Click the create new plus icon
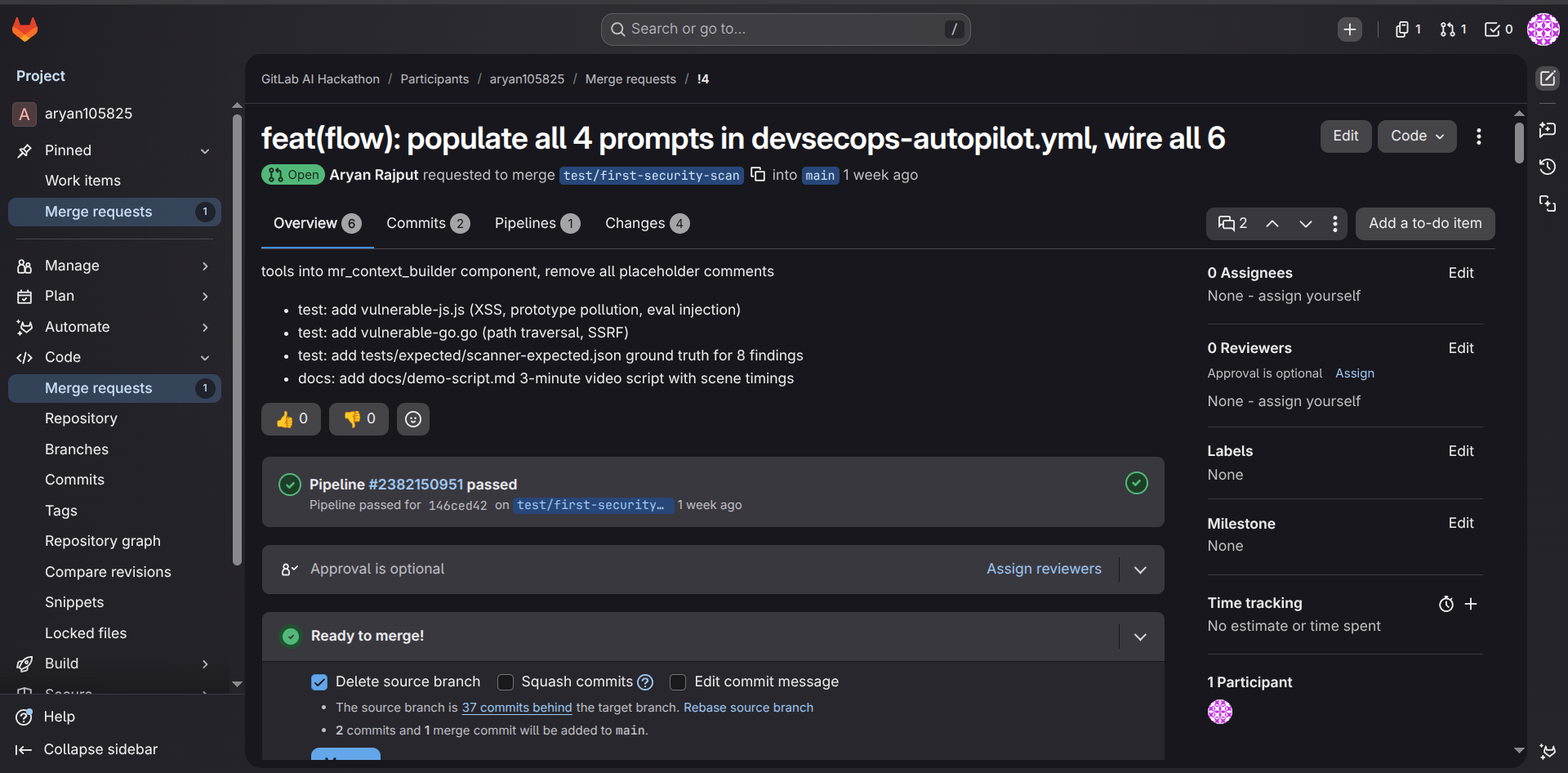 click(1350, 29)
